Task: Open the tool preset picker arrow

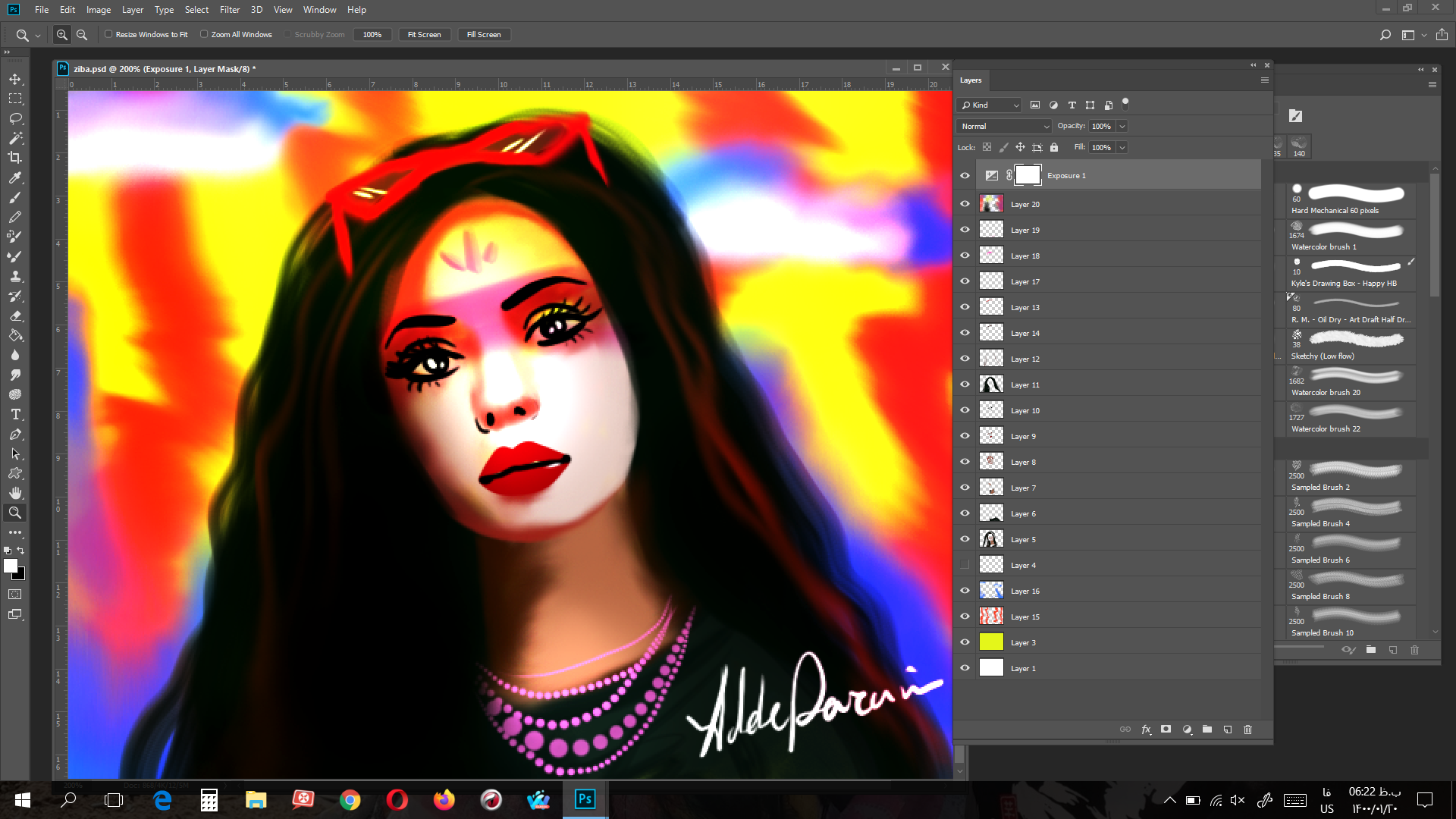Action: (x=38, y=36)
